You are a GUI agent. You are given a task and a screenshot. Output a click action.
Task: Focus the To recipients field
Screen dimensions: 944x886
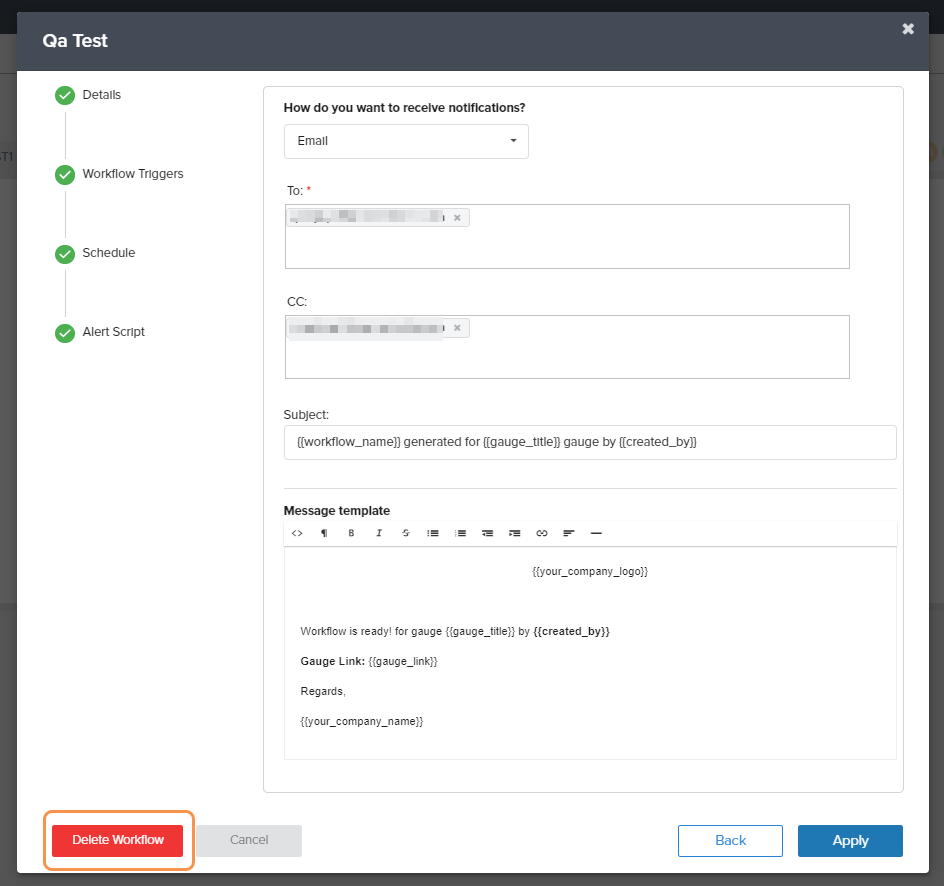567,237
